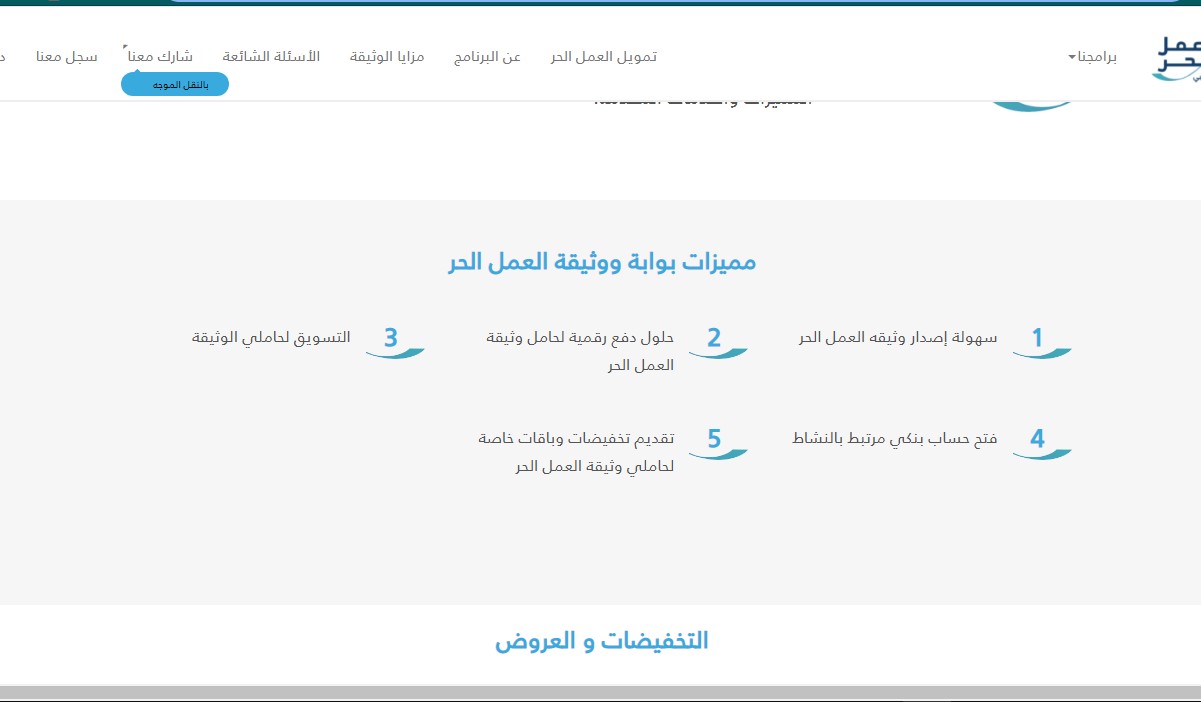The height and width of the screenshot is (702, 1201).
Task: Open the تمويل العمل الحر menu item
Action: [604, 57]
